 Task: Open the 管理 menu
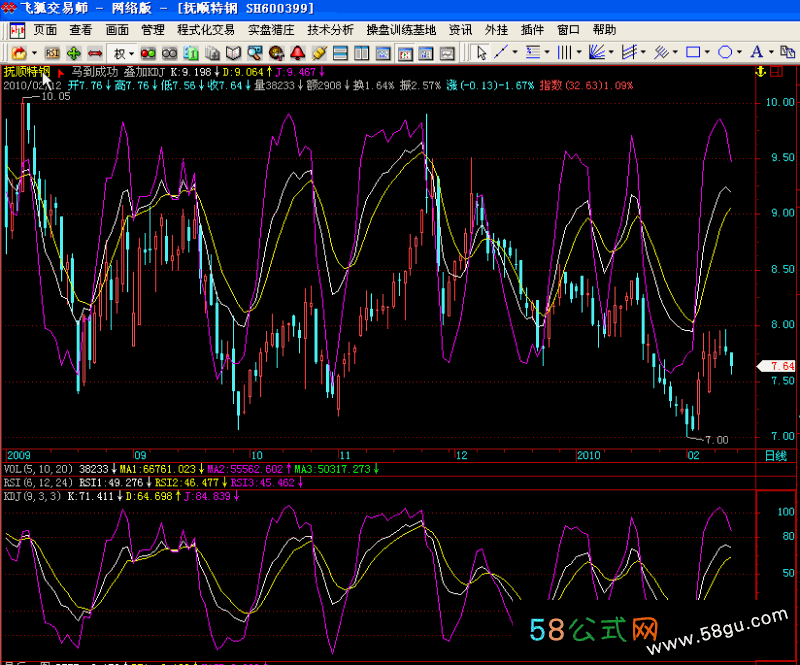coord(153,30)
